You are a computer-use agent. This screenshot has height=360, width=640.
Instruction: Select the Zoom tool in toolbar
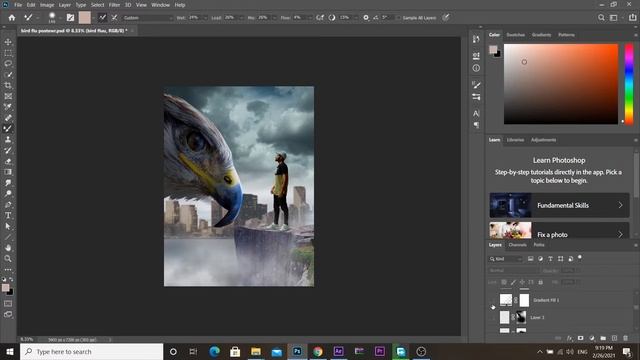tap(8, 258)
